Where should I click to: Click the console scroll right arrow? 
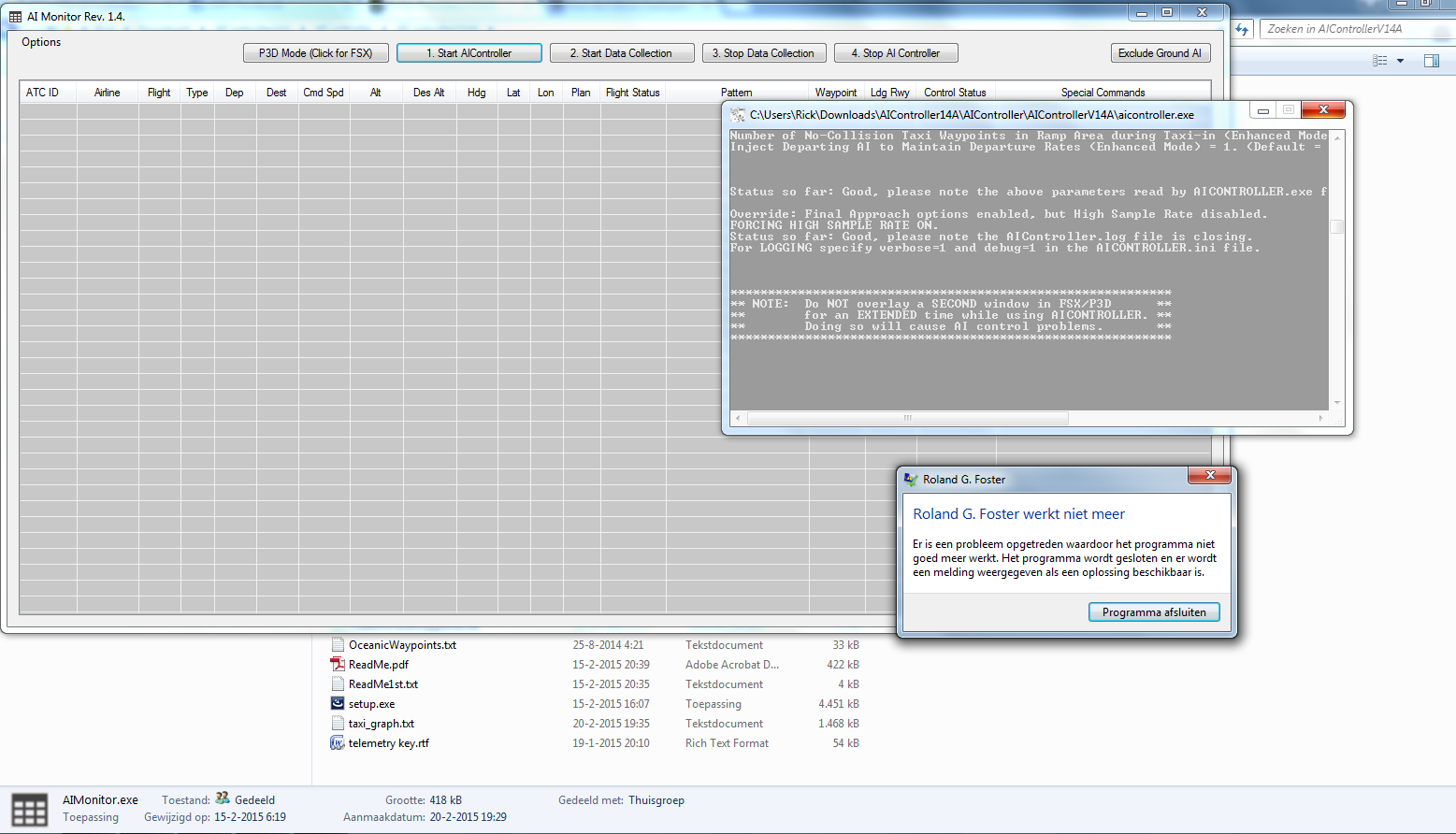click(1320, 418)
